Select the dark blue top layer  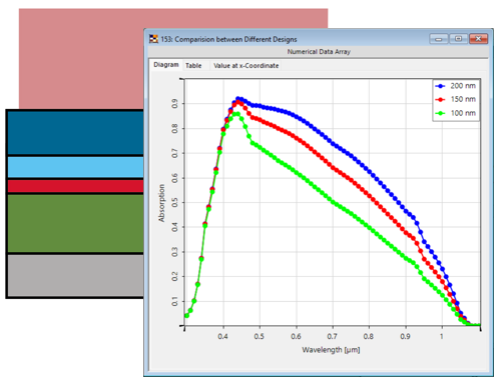(x=76, y=133)
